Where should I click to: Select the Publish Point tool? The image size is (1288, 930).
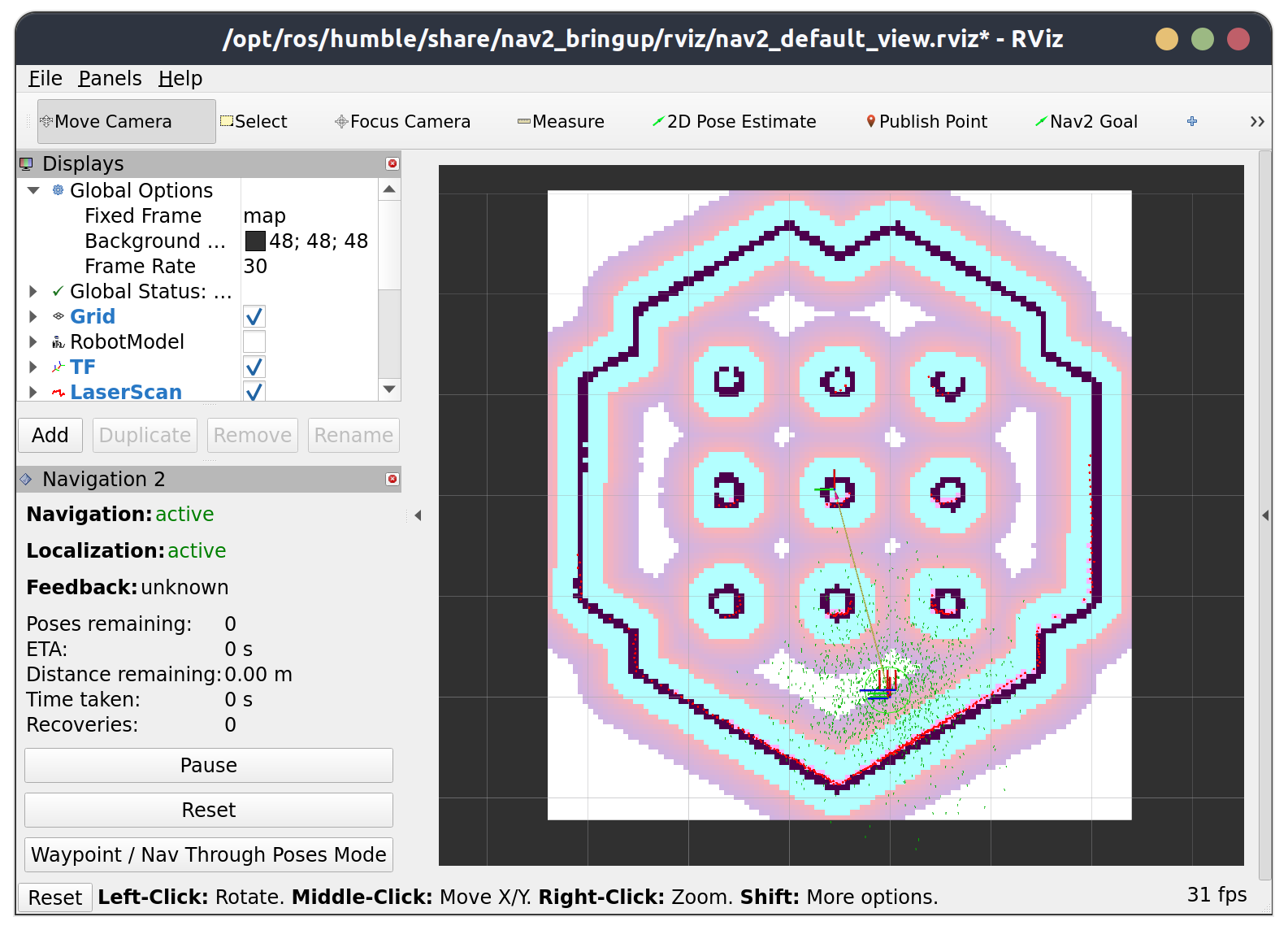(926, 122)
